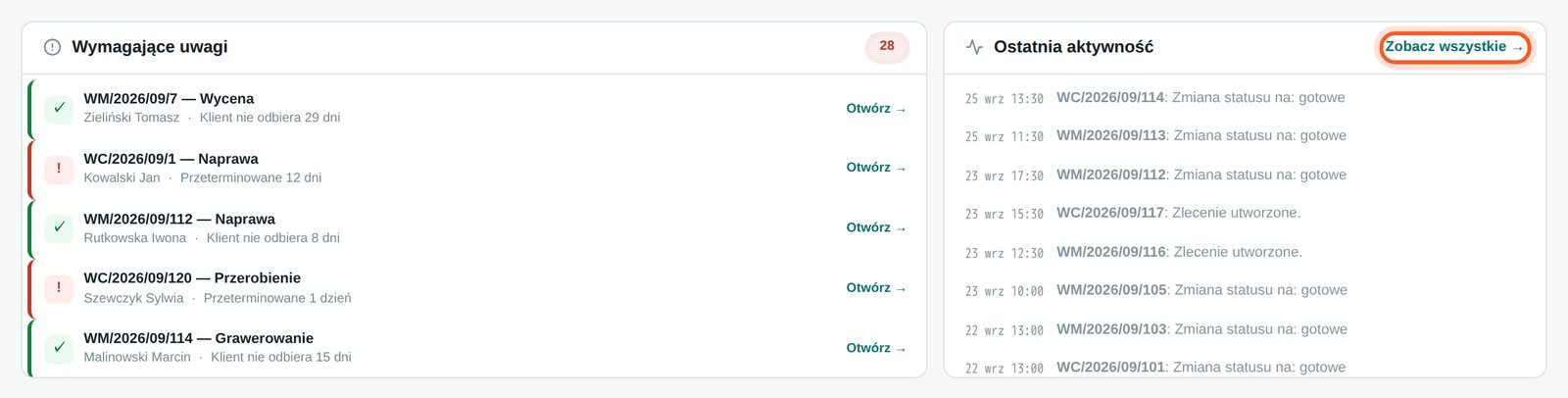Open order WM/2026/09/7 Wycena via Otwórz
This screenshot has width=1568, height=398.
pyautogui.click(x=876, y=108)
